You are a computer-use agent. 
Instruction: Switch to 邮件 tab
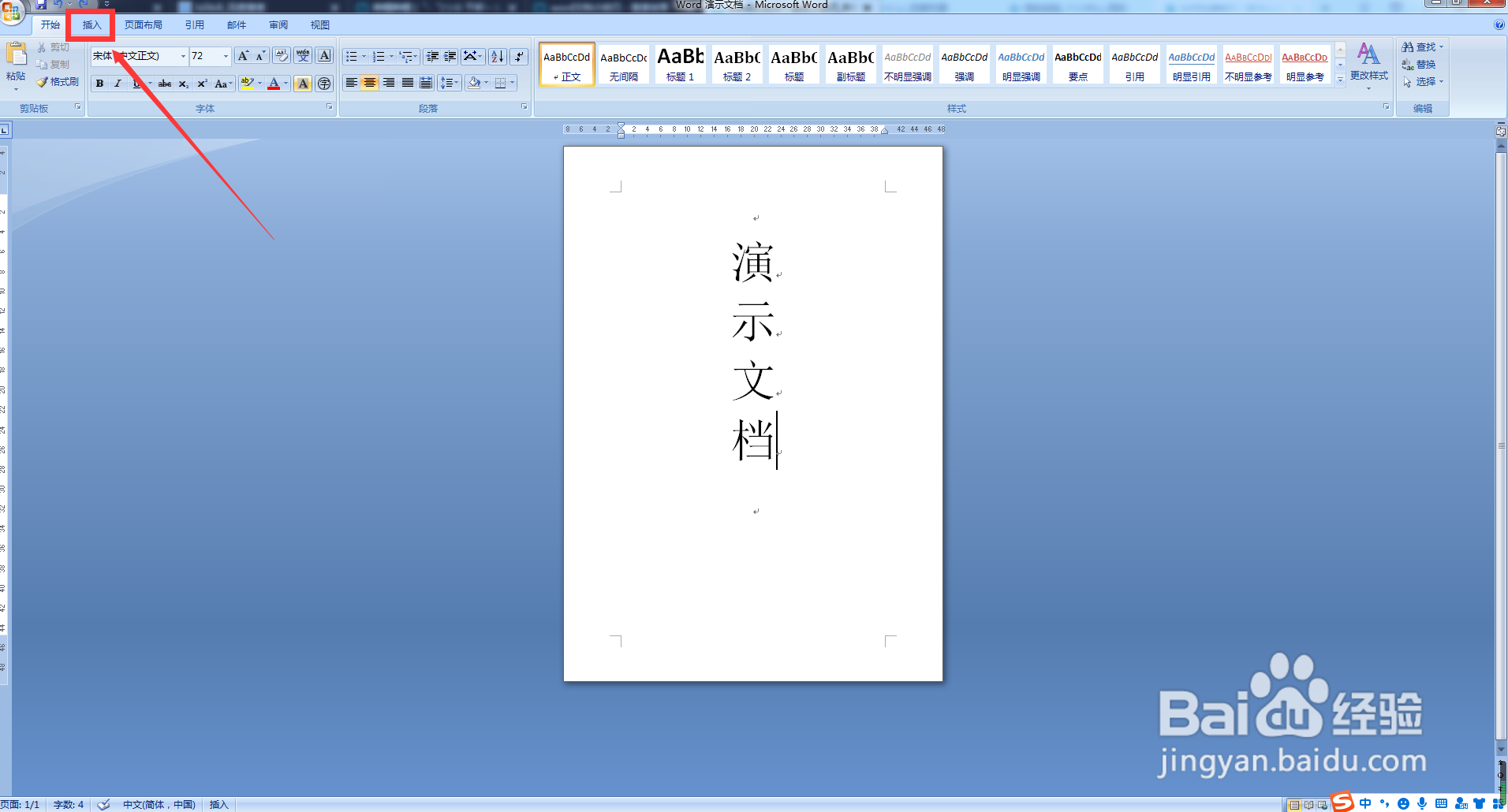tap(237, 25)
